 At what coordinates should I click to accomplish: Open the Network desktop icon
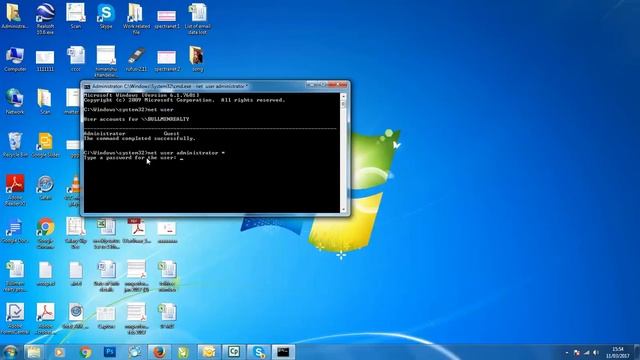pos(15,101)
